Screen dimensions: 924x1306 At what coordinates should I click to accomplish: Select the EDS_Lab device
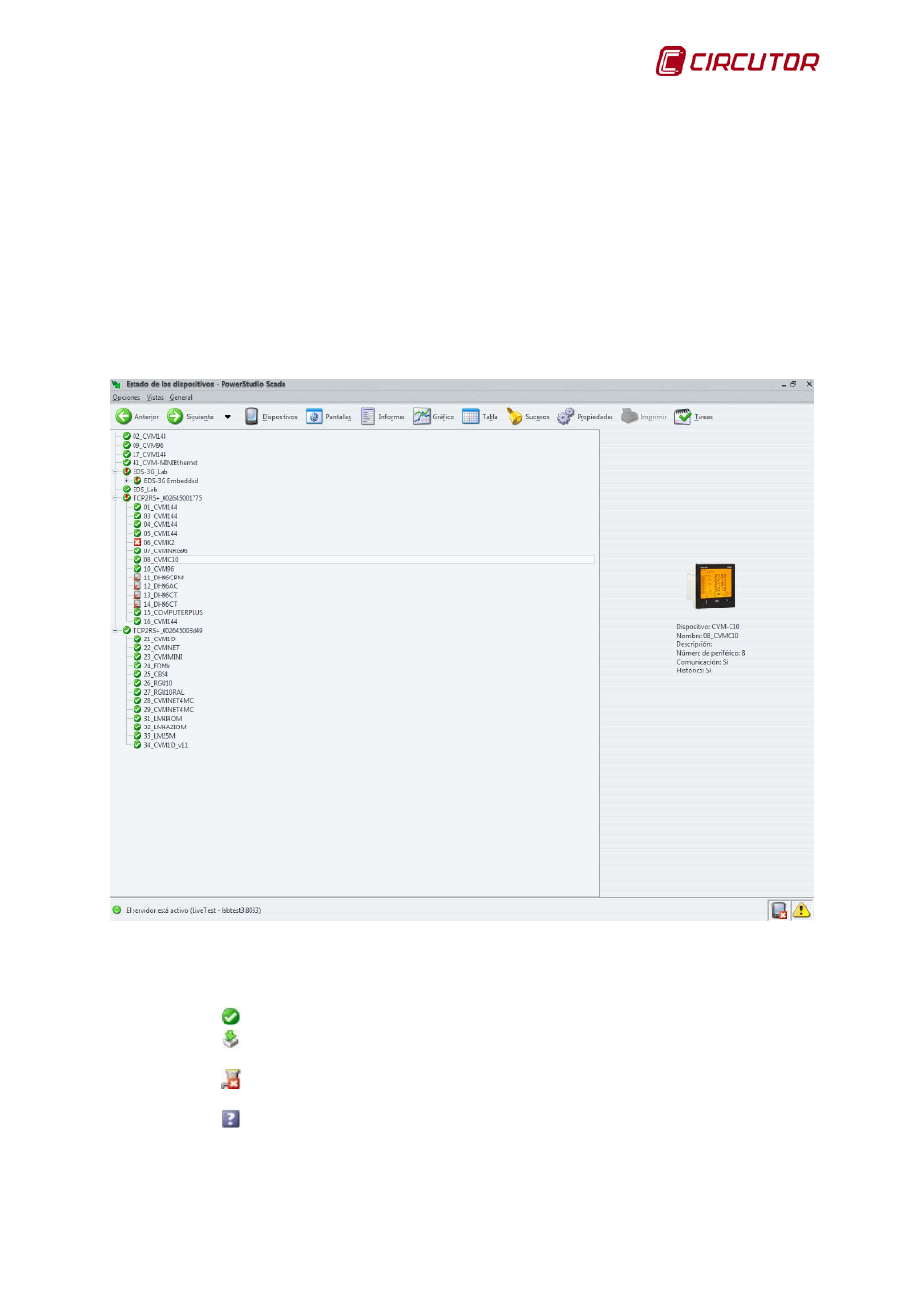[144, 490]
